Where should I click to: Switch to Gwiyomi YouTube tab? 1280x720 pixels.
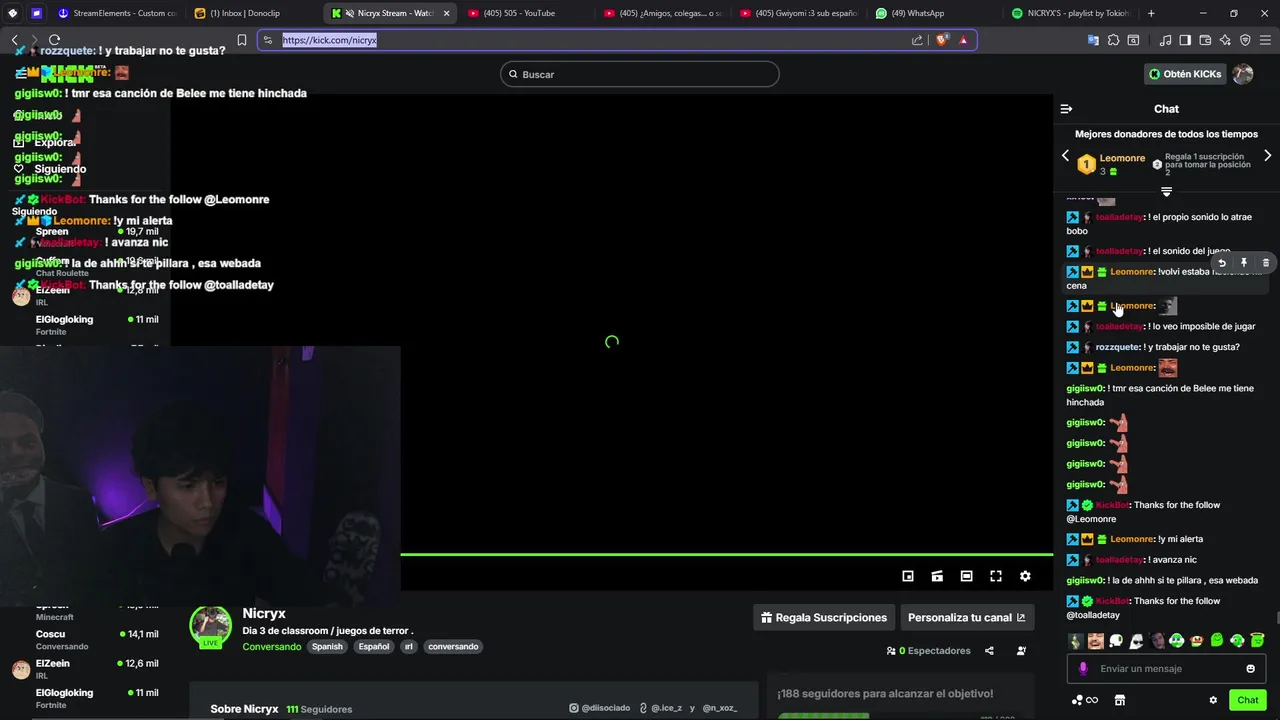tap(797, 13)
